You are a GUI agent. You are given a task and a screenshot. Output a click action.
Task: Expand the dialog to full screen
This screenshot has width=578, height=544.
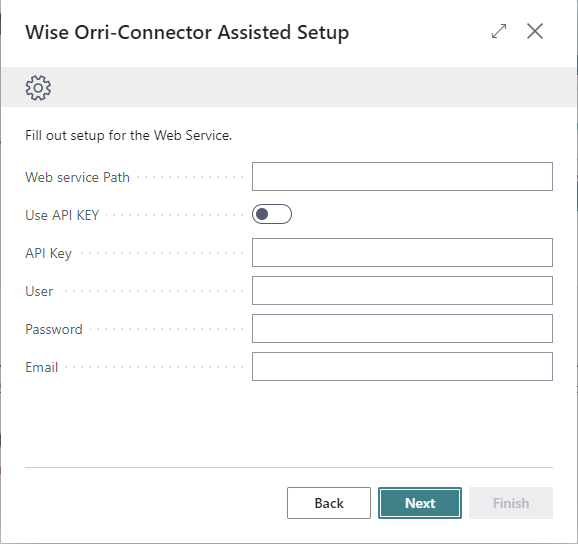pos(499,31)
